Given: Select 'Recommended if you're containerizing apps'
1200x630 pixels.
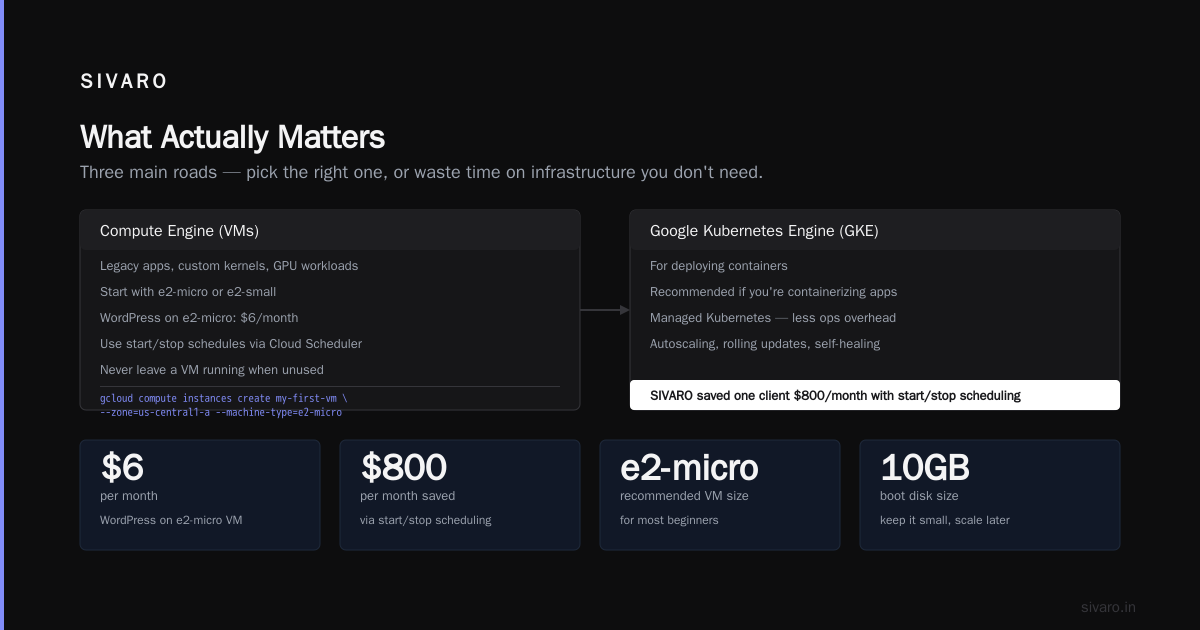Looking at the screenshot, I should click(x=774, y=292).
